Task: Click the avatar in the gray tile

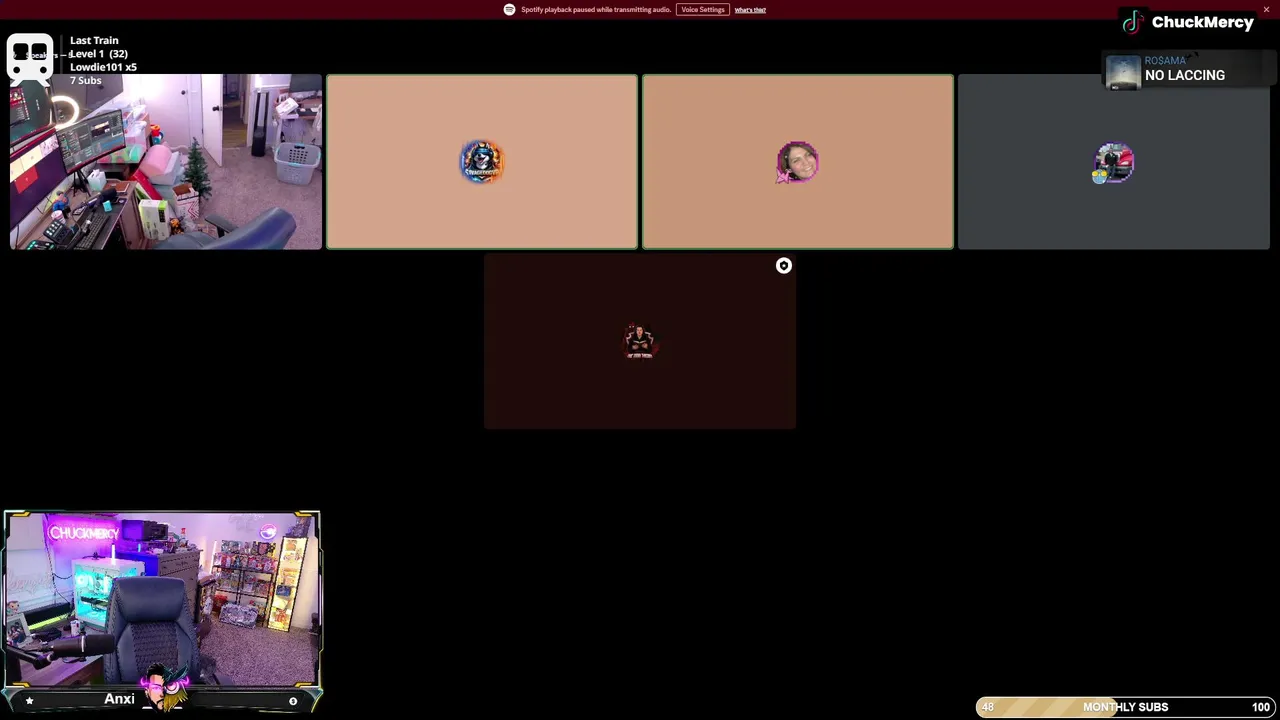Action: pos(1113,163)
